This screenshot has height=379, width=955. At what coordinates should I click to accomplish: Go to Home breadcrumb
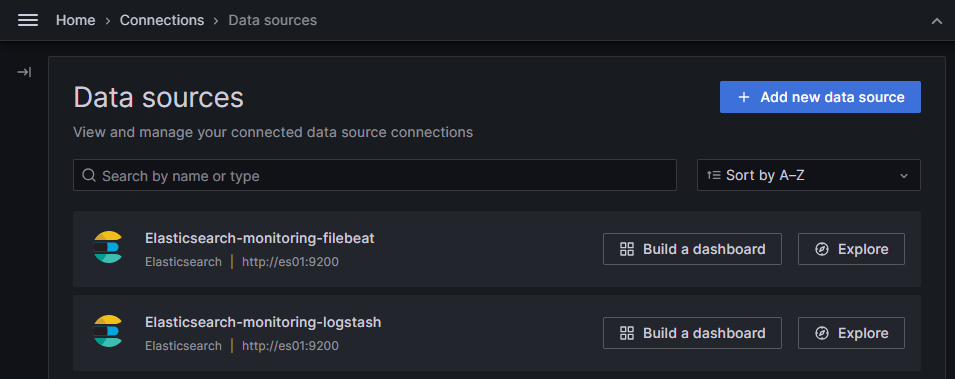76,20
